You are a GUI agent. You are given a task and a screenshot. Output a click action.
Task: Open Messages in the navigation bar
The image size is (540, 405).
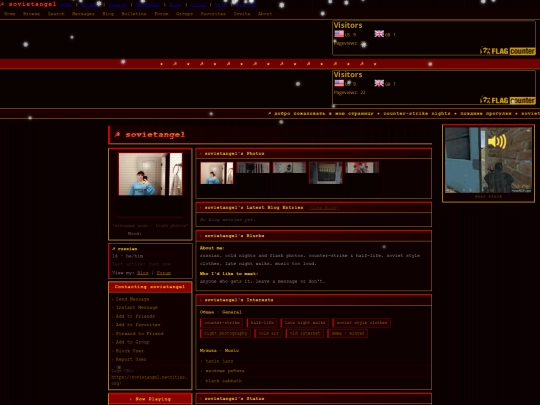83,14
